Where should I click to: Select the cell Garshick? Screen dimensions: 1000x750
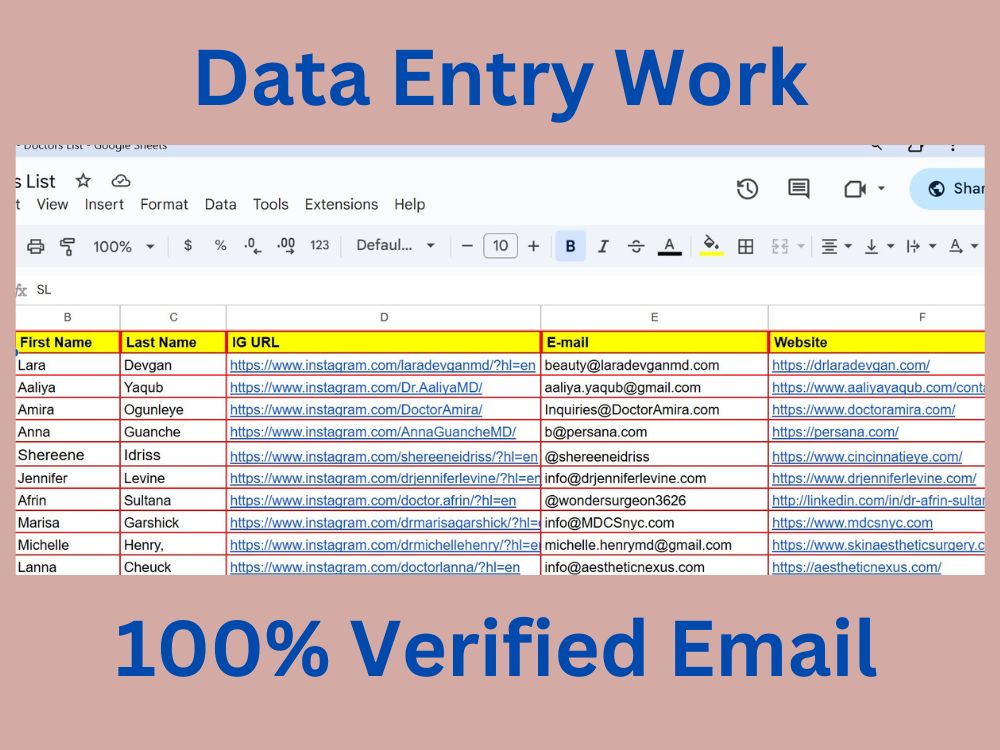pyautogui.click(x=173, y=523)
